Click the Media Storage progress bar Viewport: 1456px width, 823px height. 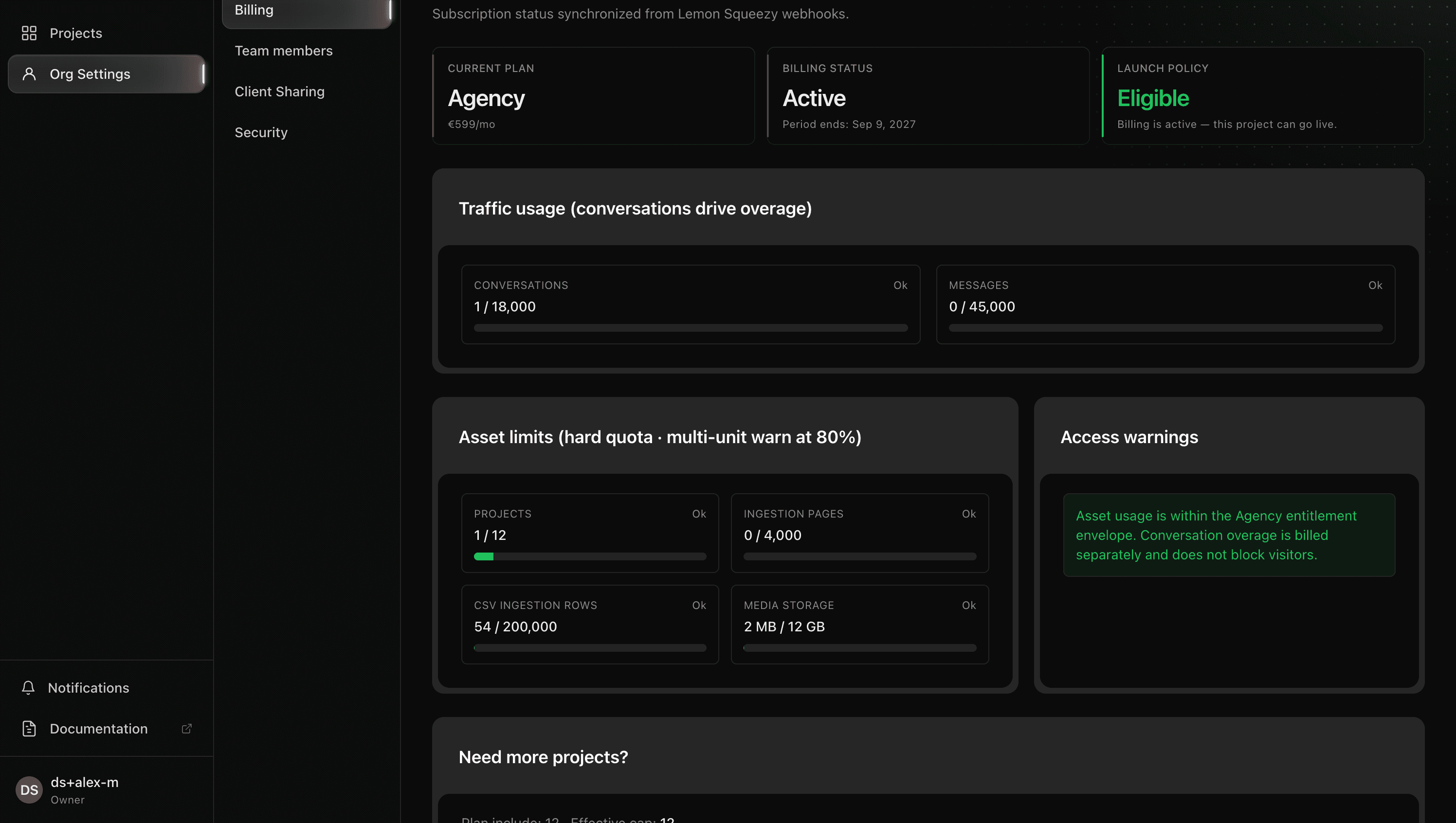tap(859, 648)
